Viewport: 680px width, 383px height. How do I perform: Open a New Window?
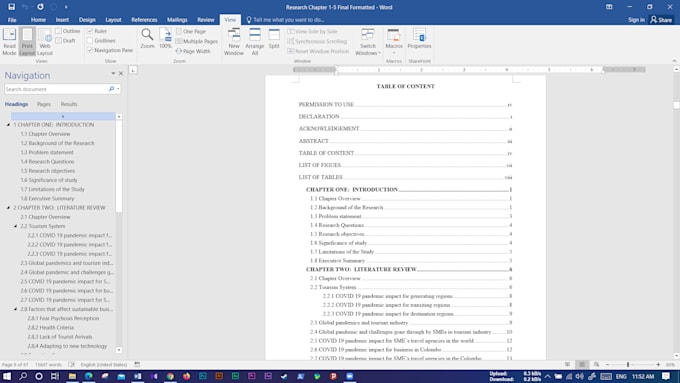[x=234, y=42]
